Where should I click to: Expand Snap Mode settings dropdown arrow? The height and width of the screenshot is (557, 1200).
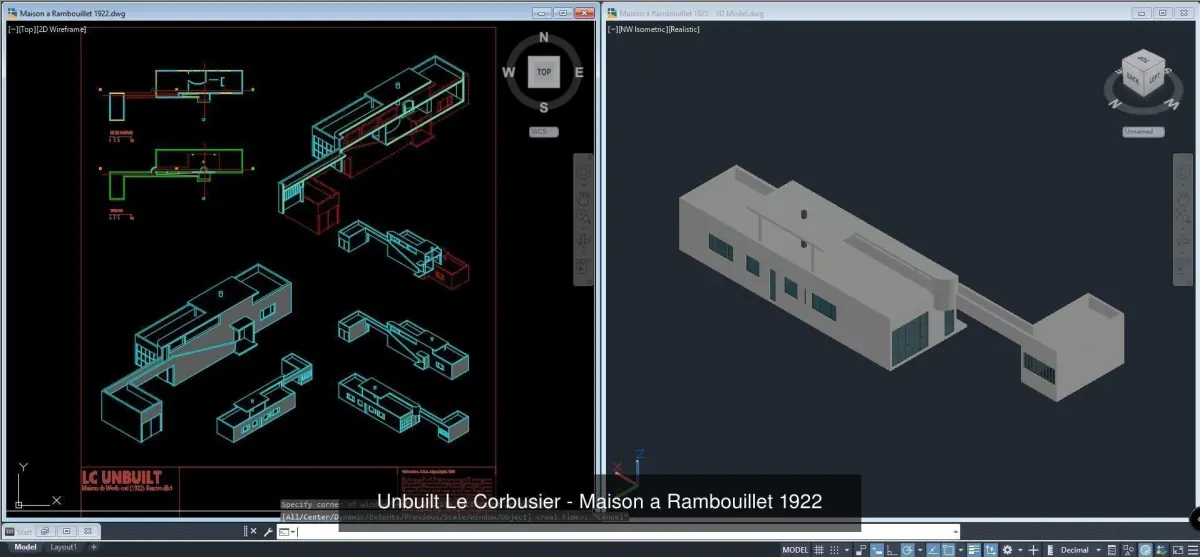(x=846, y=549)
